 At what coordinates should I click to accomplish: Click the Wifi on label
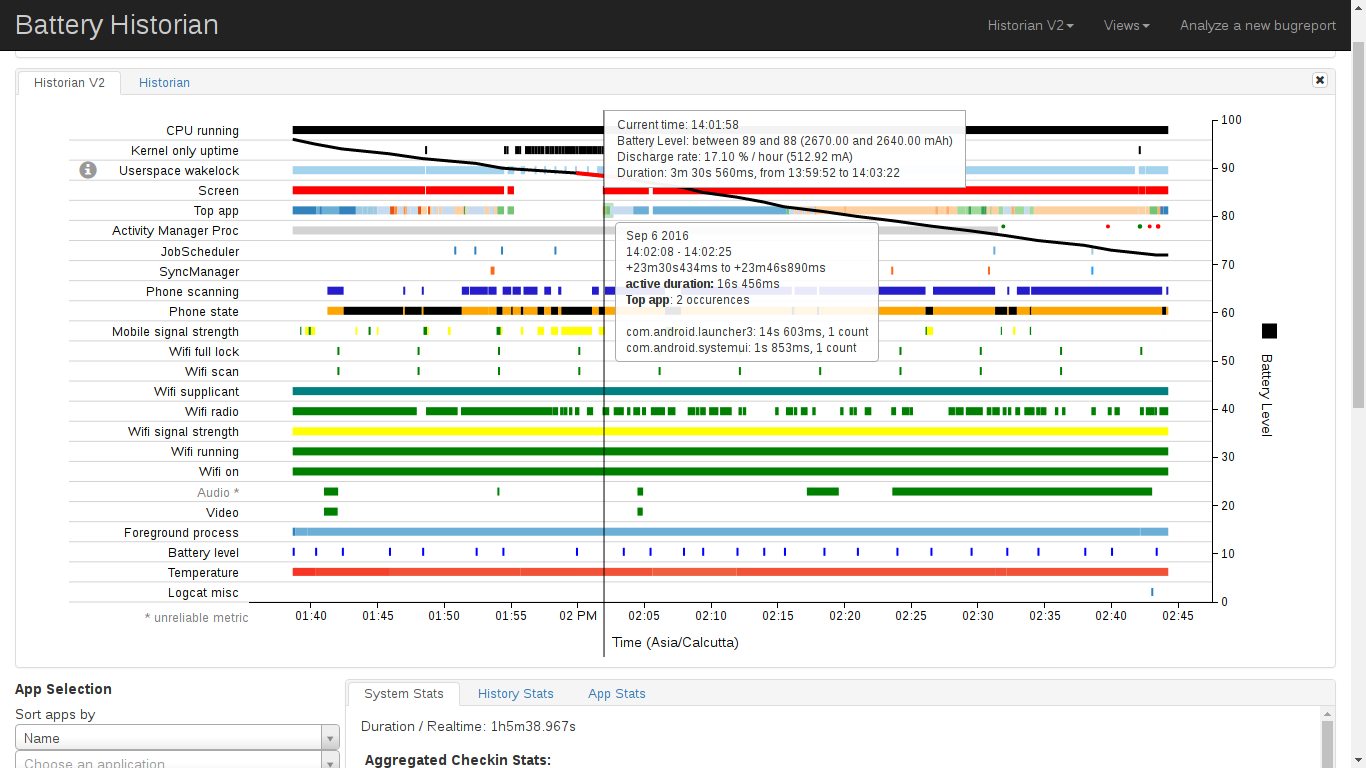tap(219, 472)
